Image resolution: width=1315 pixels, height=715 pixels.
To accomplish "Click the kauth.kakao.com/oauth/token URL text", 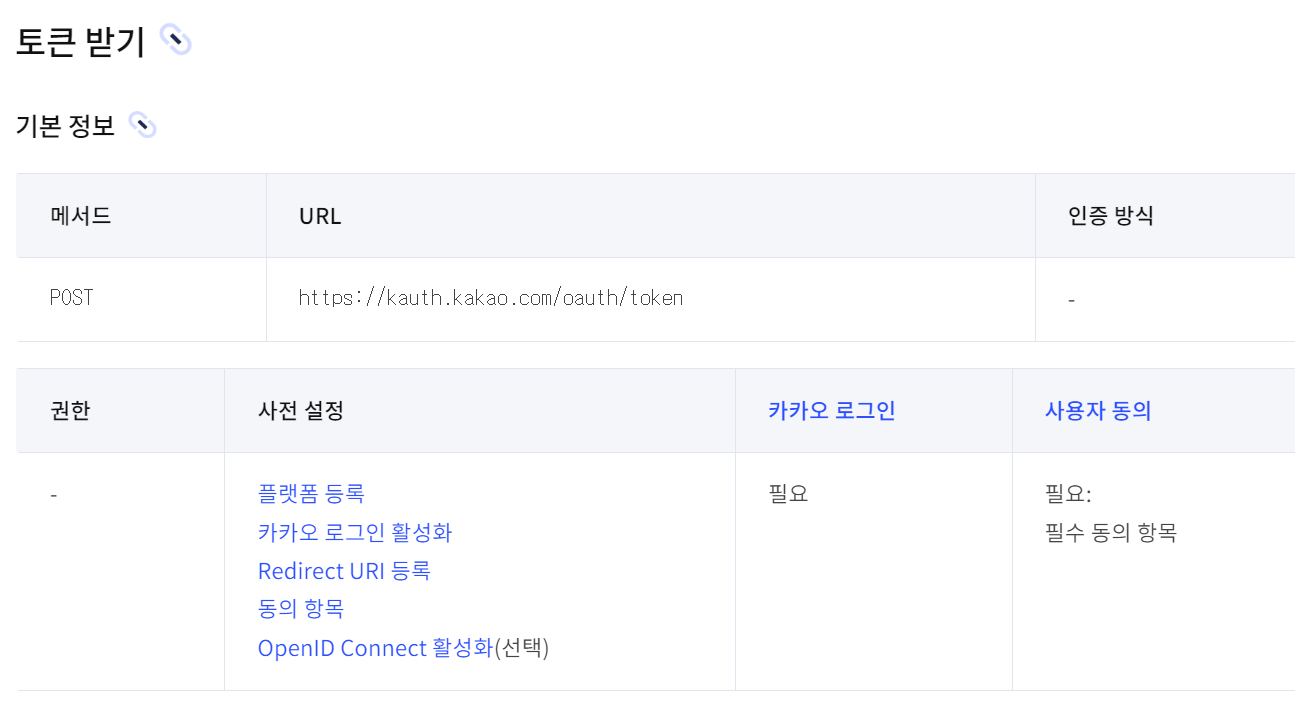I will [491, 298].
